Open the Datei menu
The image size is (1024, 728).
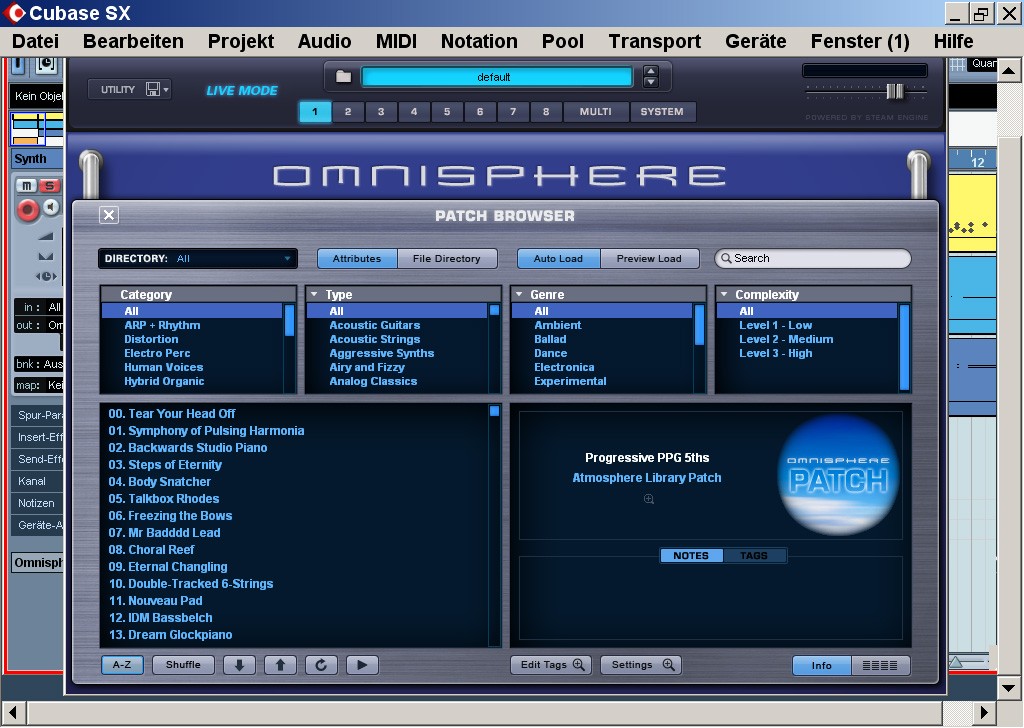click(35, 41)
